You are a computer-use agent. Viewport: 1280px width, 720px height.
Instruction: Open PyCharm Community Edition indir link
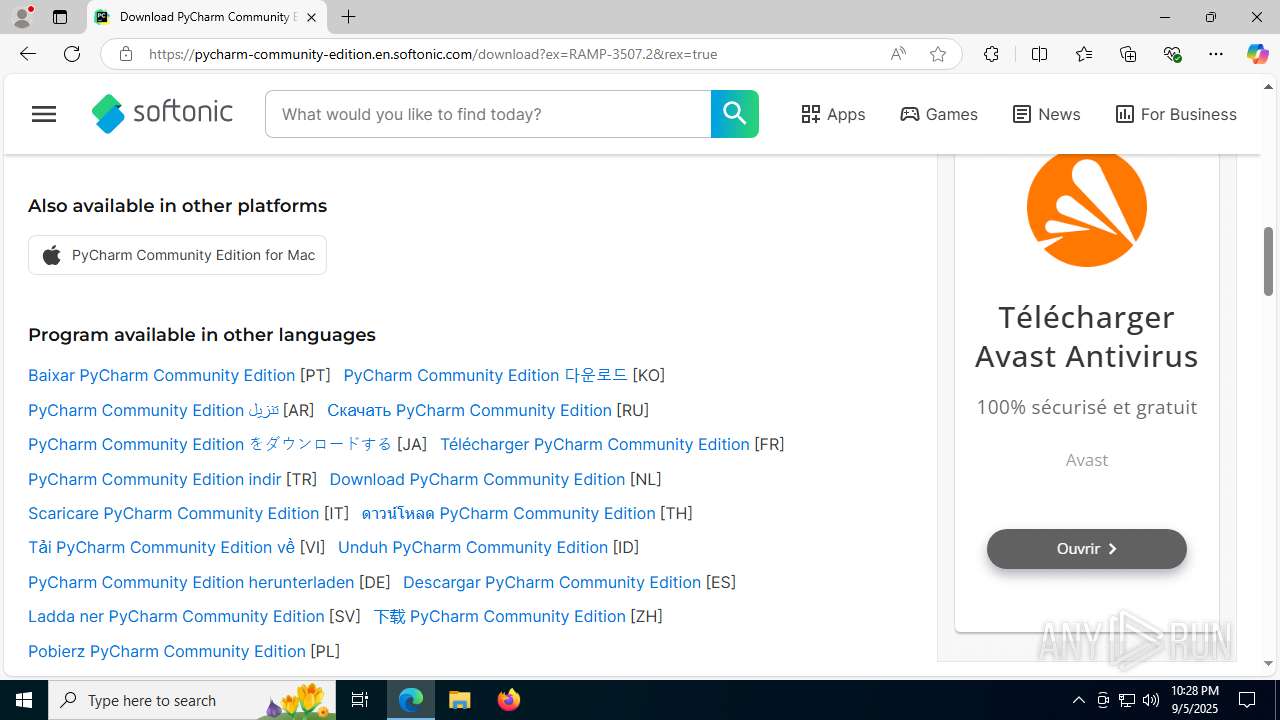tap(155, 479)
